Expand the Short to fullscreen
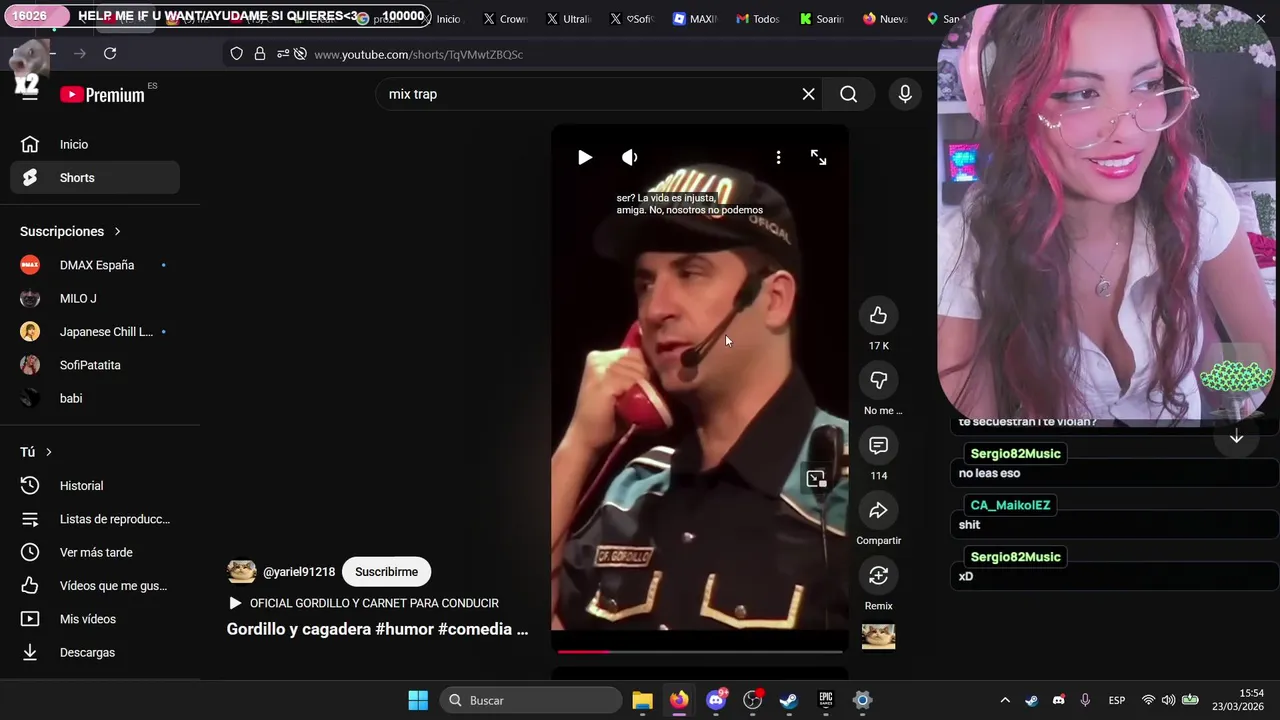This screenshot has width=1280, height=720. [x=818, y=157]
